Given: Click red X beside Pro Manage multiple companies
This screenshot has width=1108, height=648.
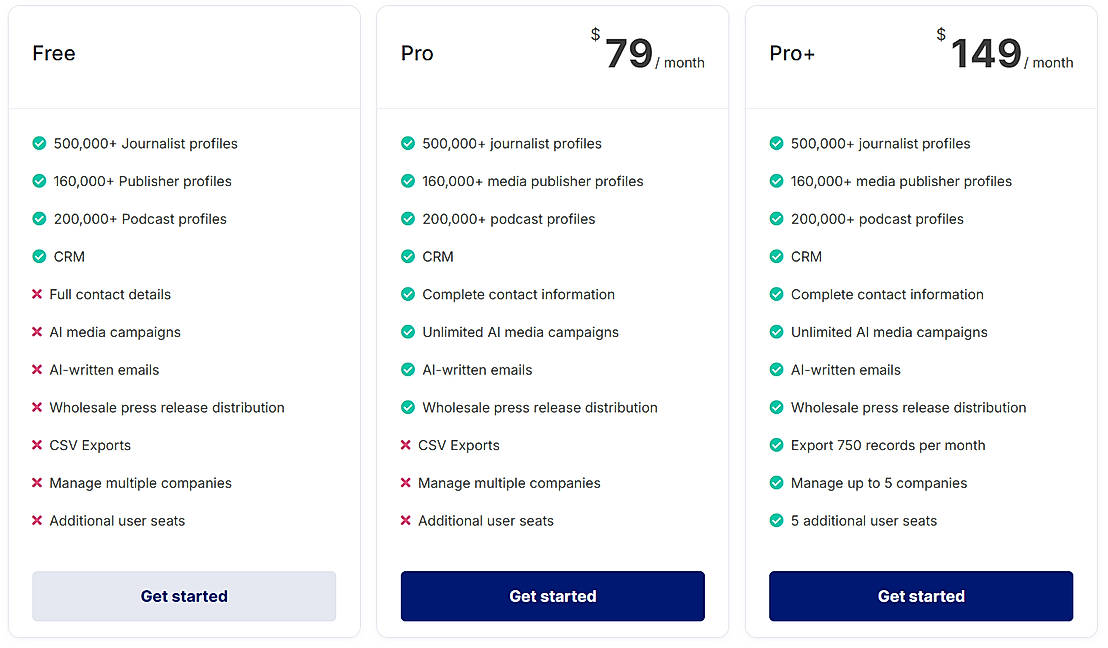Looking at the screenshot, I should pyautogui.click(x=406, y=483).
